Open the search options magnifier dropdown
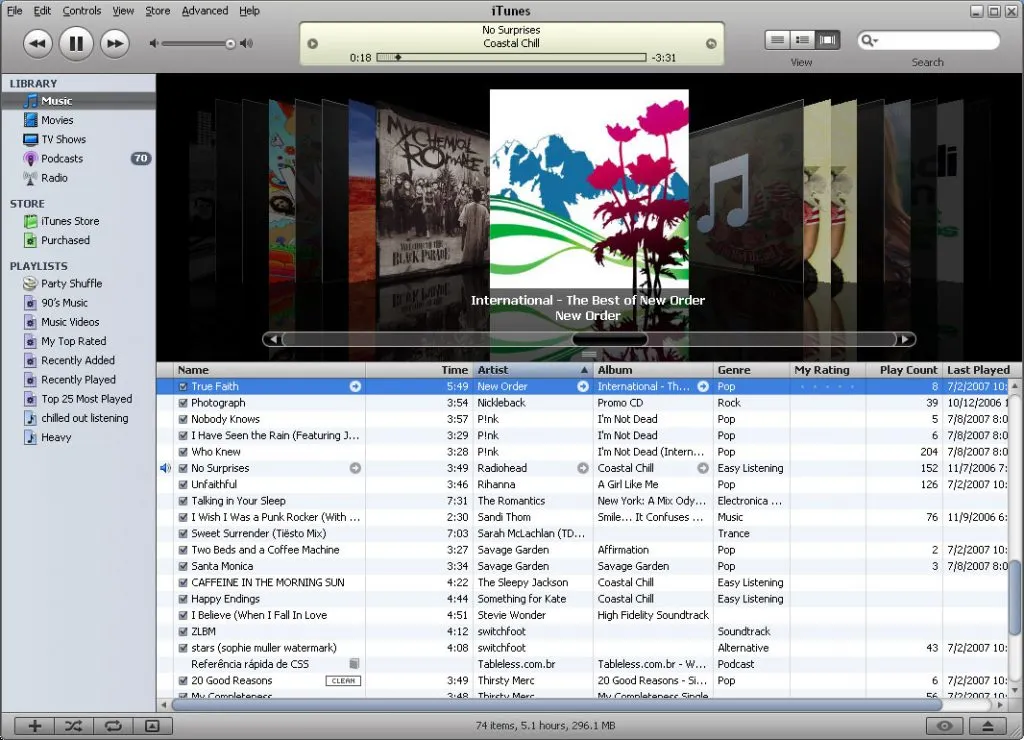Image resolution: width=1024 pixels, height=740 pixels. pyautogui.click(x=869, y=41)
